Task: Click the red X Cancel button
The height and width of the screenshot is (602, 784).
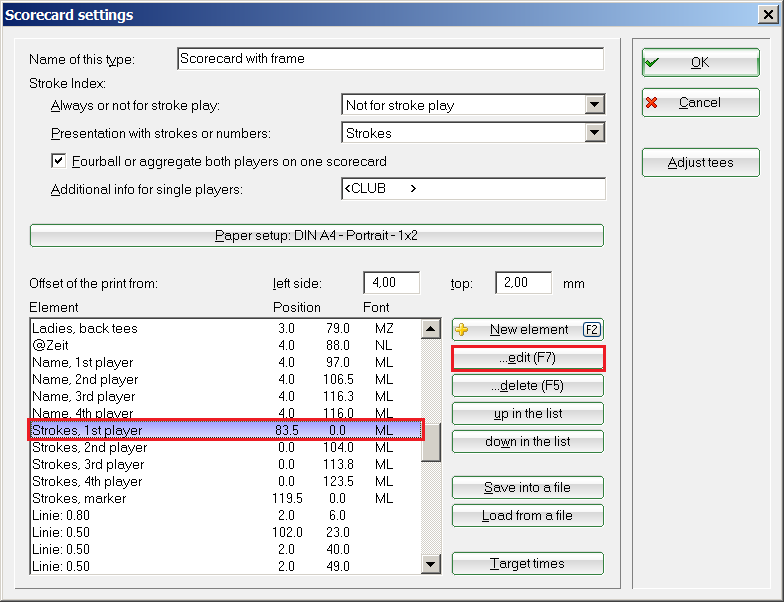Action: click(x=700, y=103)
